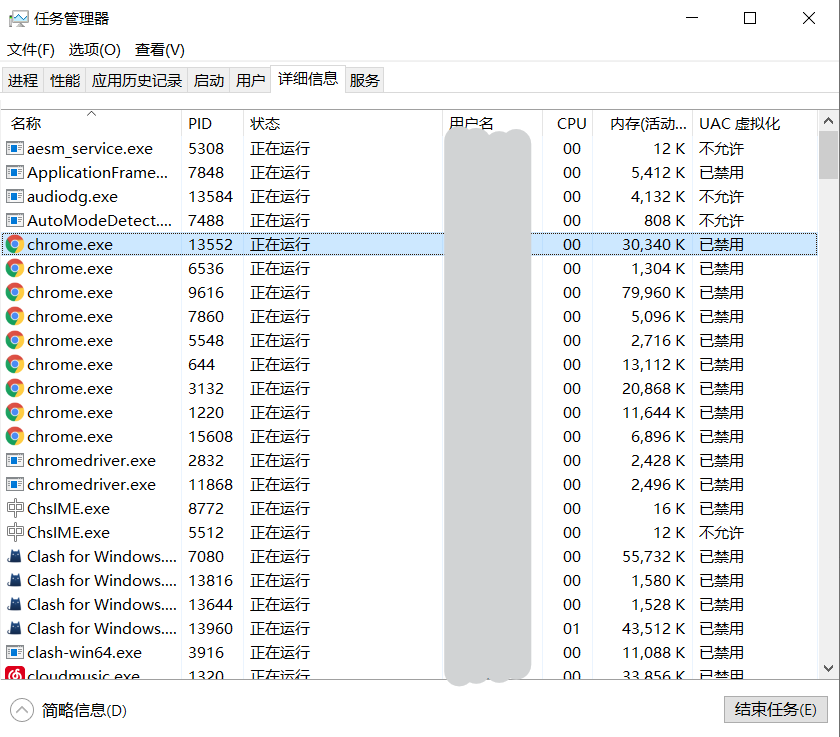Click the audiodg.exe process icon
This screenshot has width=840, height=737.
coord(15,196)
